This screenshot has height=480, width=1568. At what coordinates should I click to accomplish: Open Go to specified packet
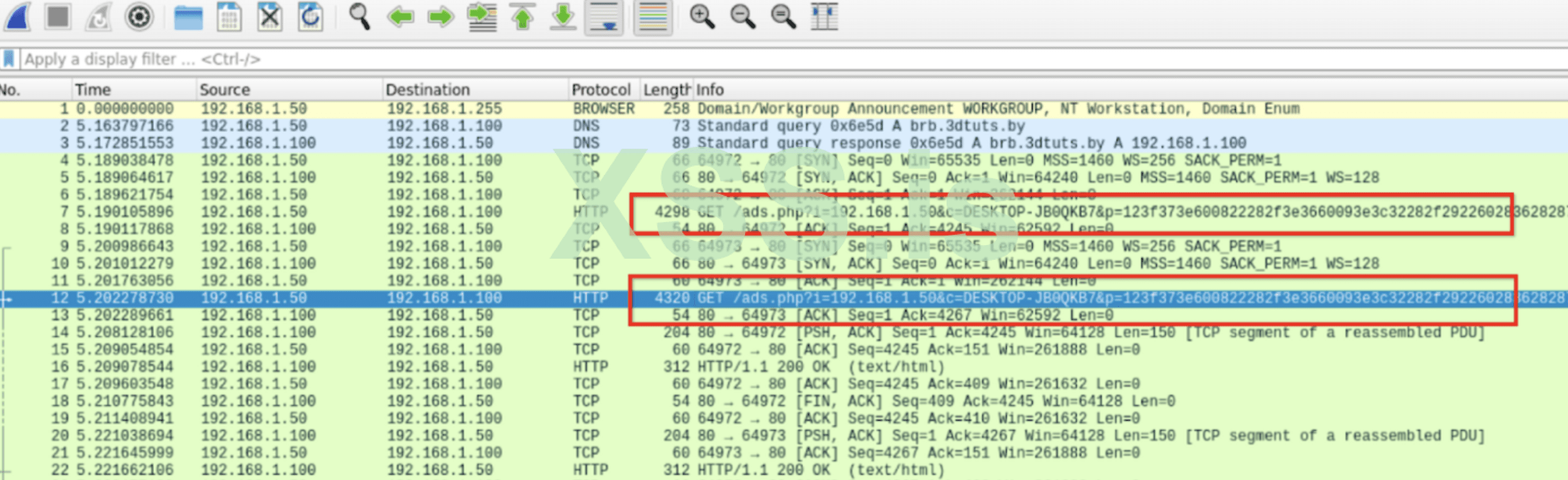coord(482,16)
